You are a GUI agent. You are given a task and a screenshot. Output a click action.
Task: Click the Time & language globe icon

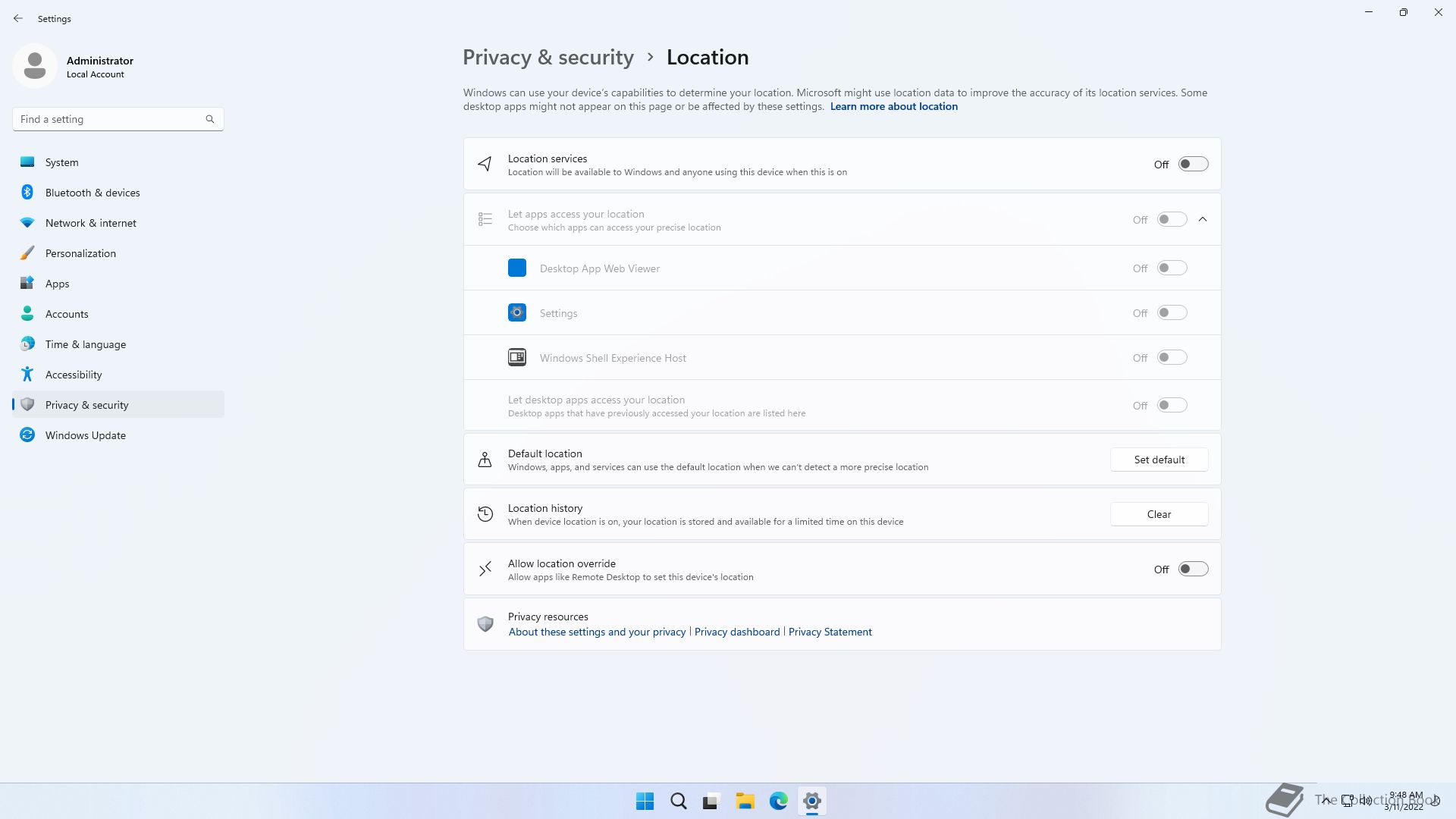tap(27, 344)
